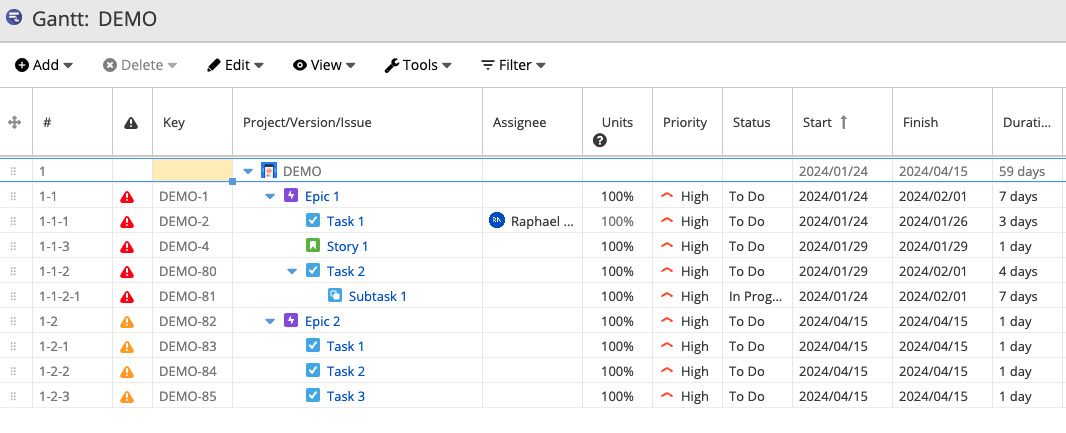Open the Task 3 issue link
Image resolution: width=1066 pixels, height=433 pixels.
pyautogui.click(x=345, y=396)
